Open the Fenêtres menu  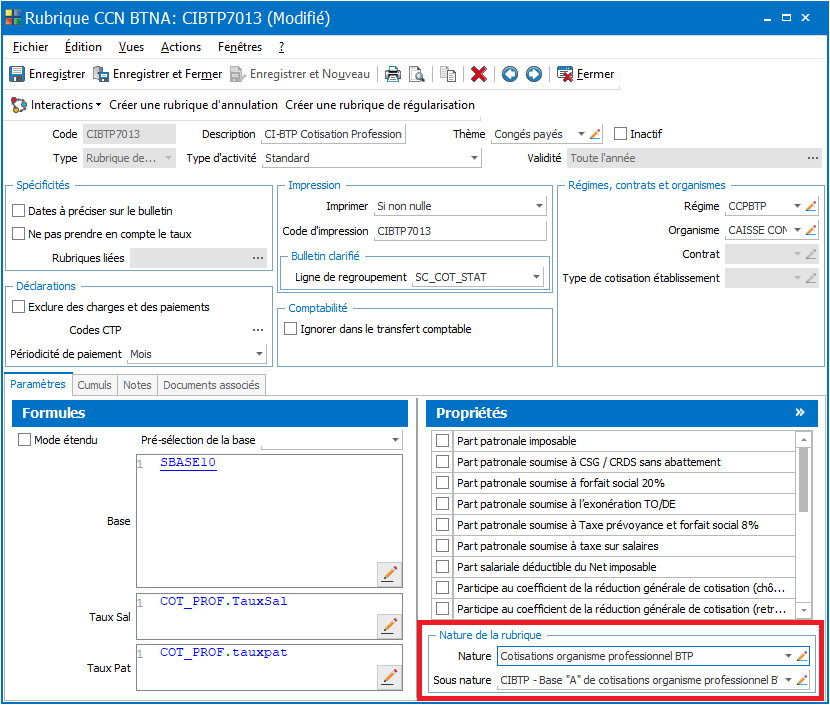pyautogui.click(x=240, y=47)
